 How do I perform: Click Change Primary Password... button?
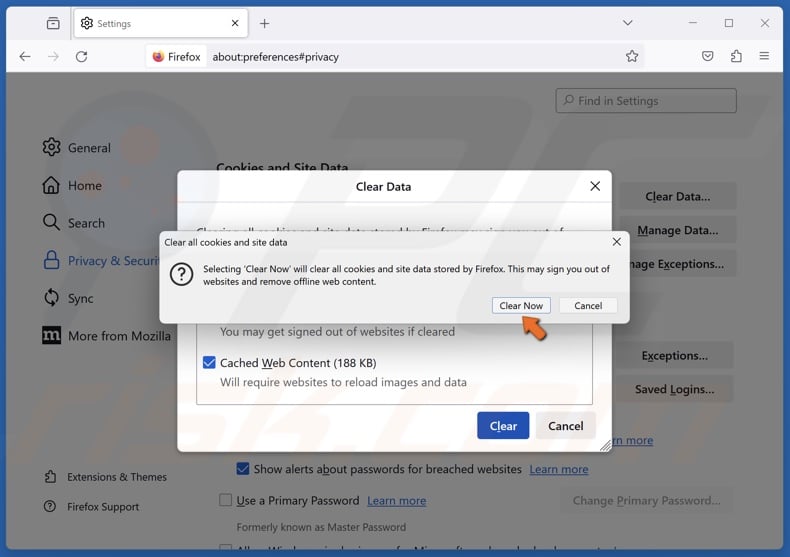(x=646, y=501)
